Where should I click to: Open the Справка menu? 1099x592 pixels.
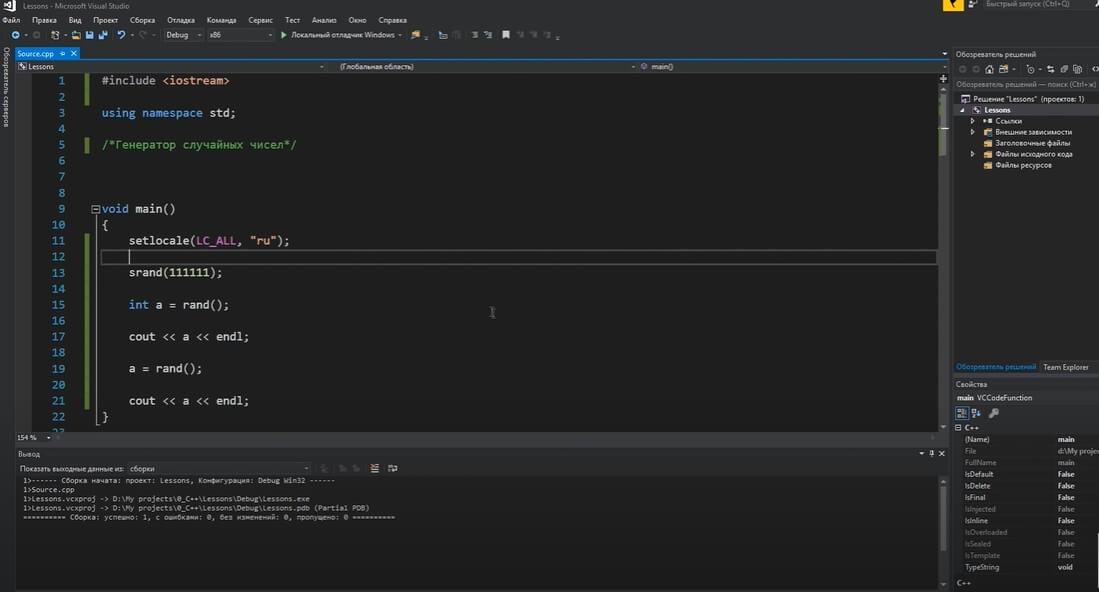392,20
